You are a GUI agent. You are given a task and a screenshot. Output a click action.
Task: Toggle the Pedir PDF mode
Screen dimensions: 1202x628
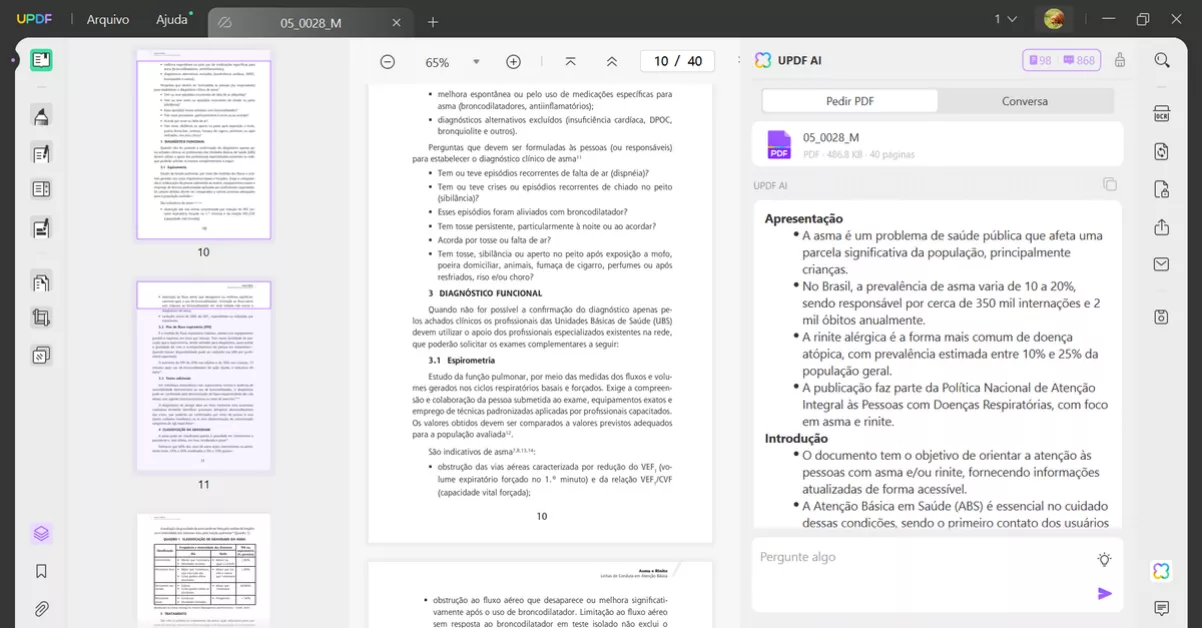[850, 101]
